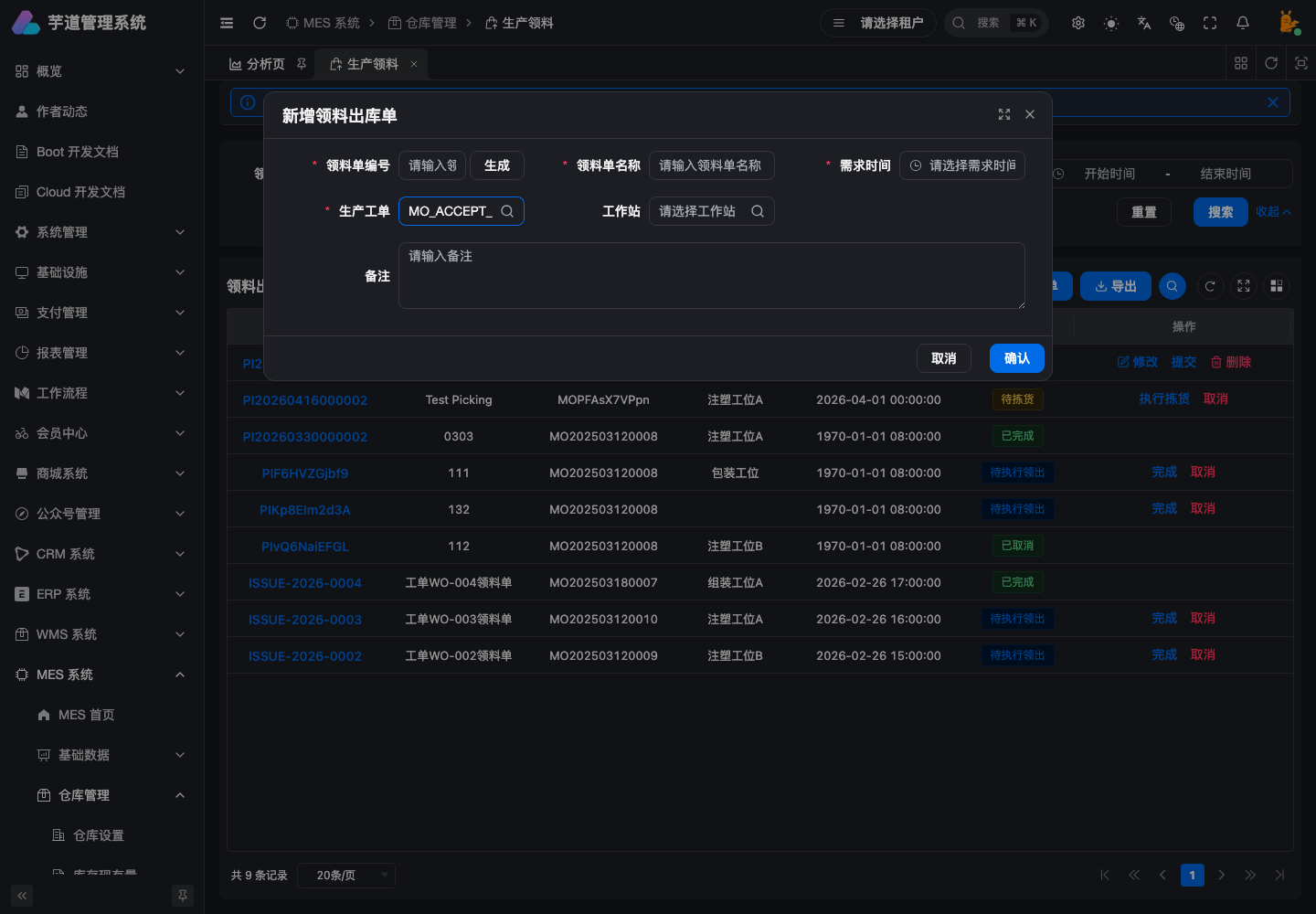Click the refresh icon in top bar
The width and height of the screenshot is (1316, 914).
pyautogui.click(x=260, y=23)
